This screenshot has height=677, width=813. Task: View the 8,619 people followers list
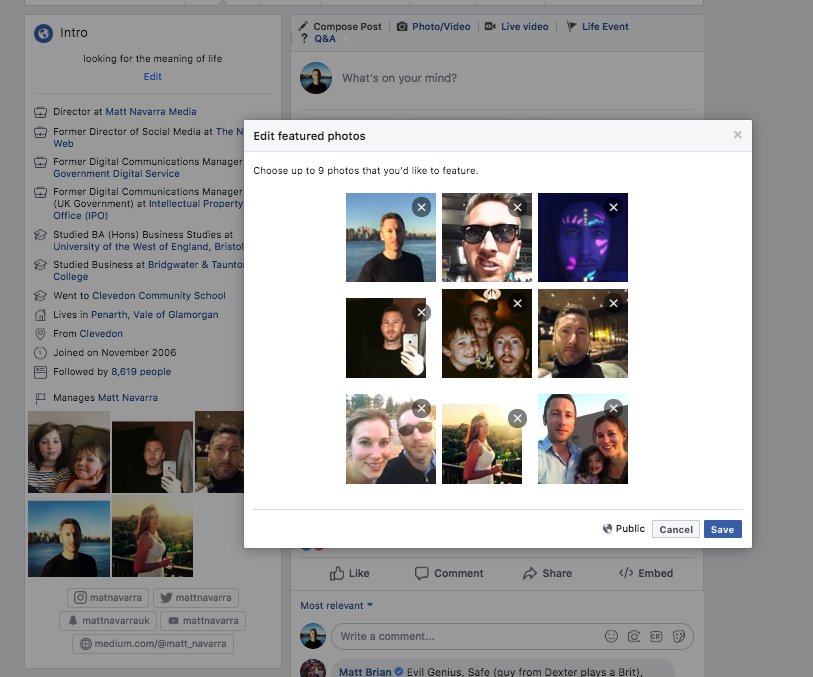pyautogui.click(x=141, y=372)
